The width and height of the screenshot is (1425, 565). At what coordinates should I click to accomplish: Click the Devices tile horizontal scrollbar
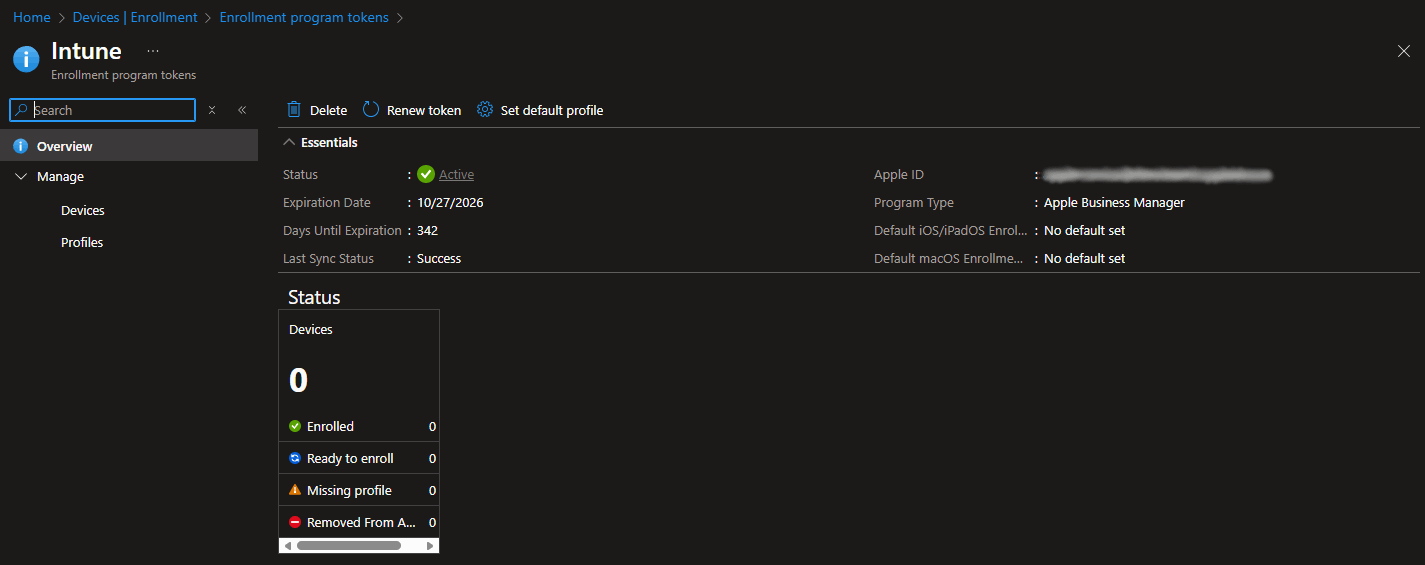click(x=349, y=546)
